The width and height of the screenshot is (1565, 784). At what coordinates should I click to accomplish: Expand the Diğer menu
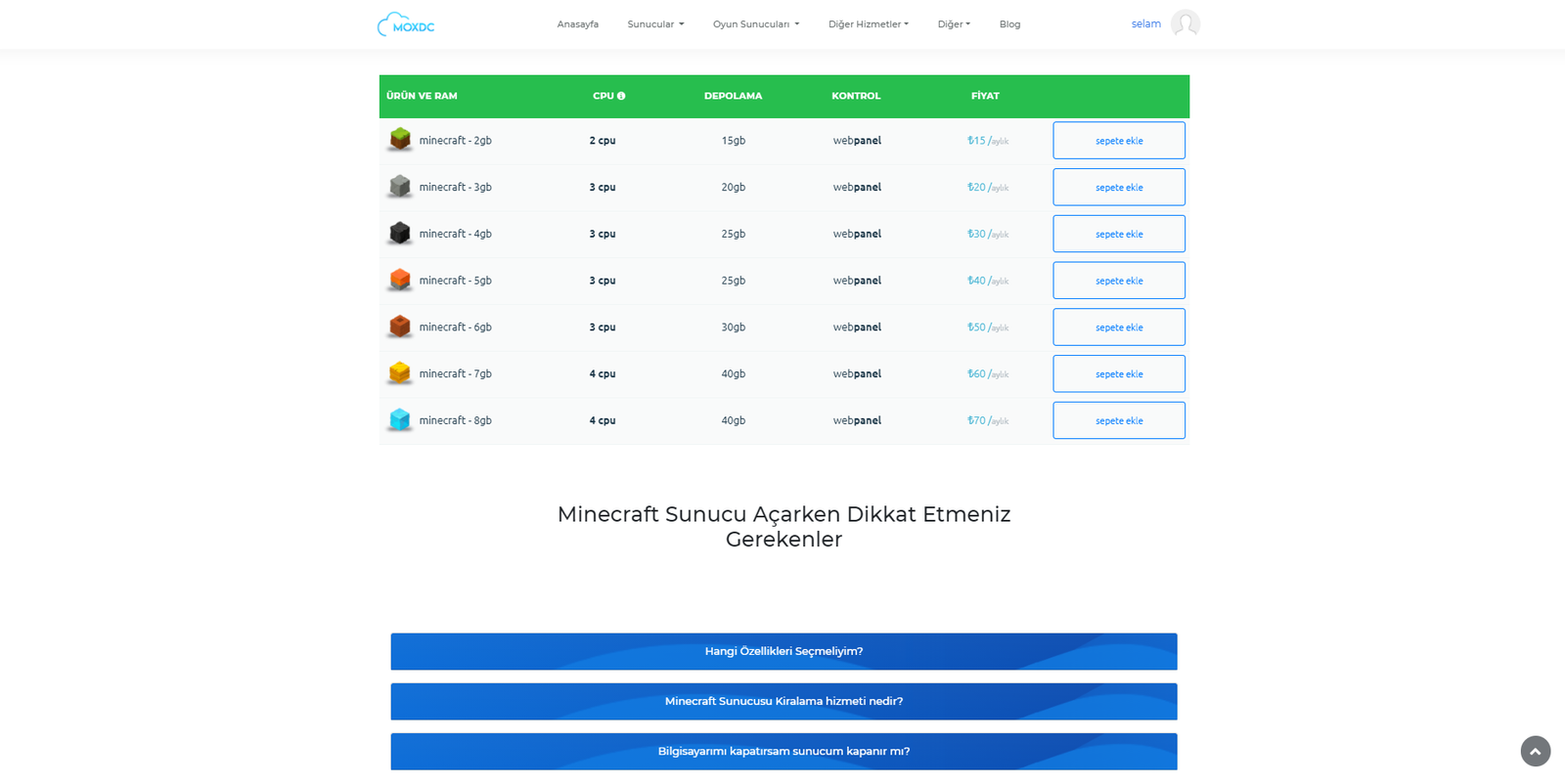(954, 24)
